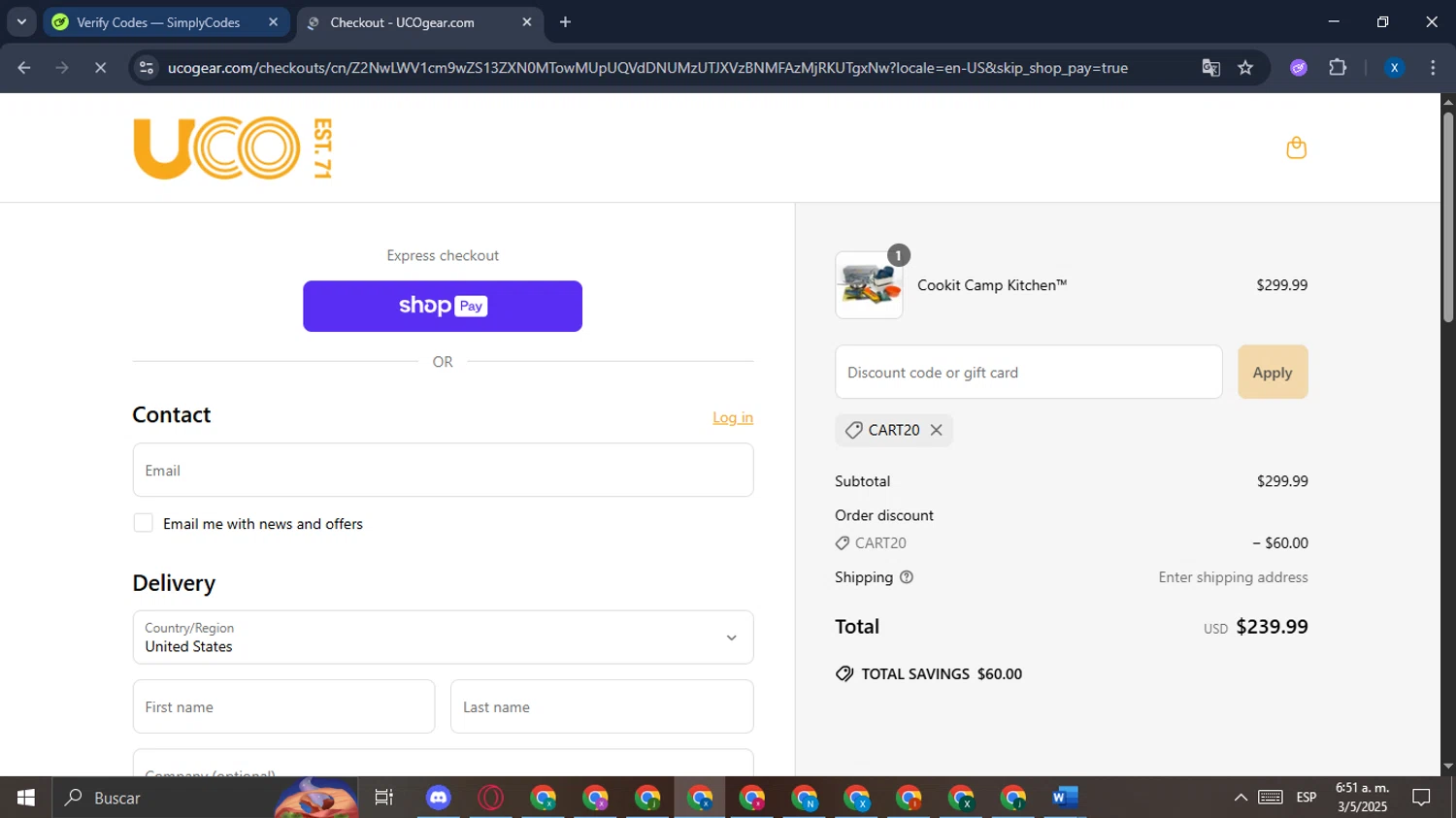Open a new browser tab
Screen dimensions: 1456x818
[x=565, y=22]
